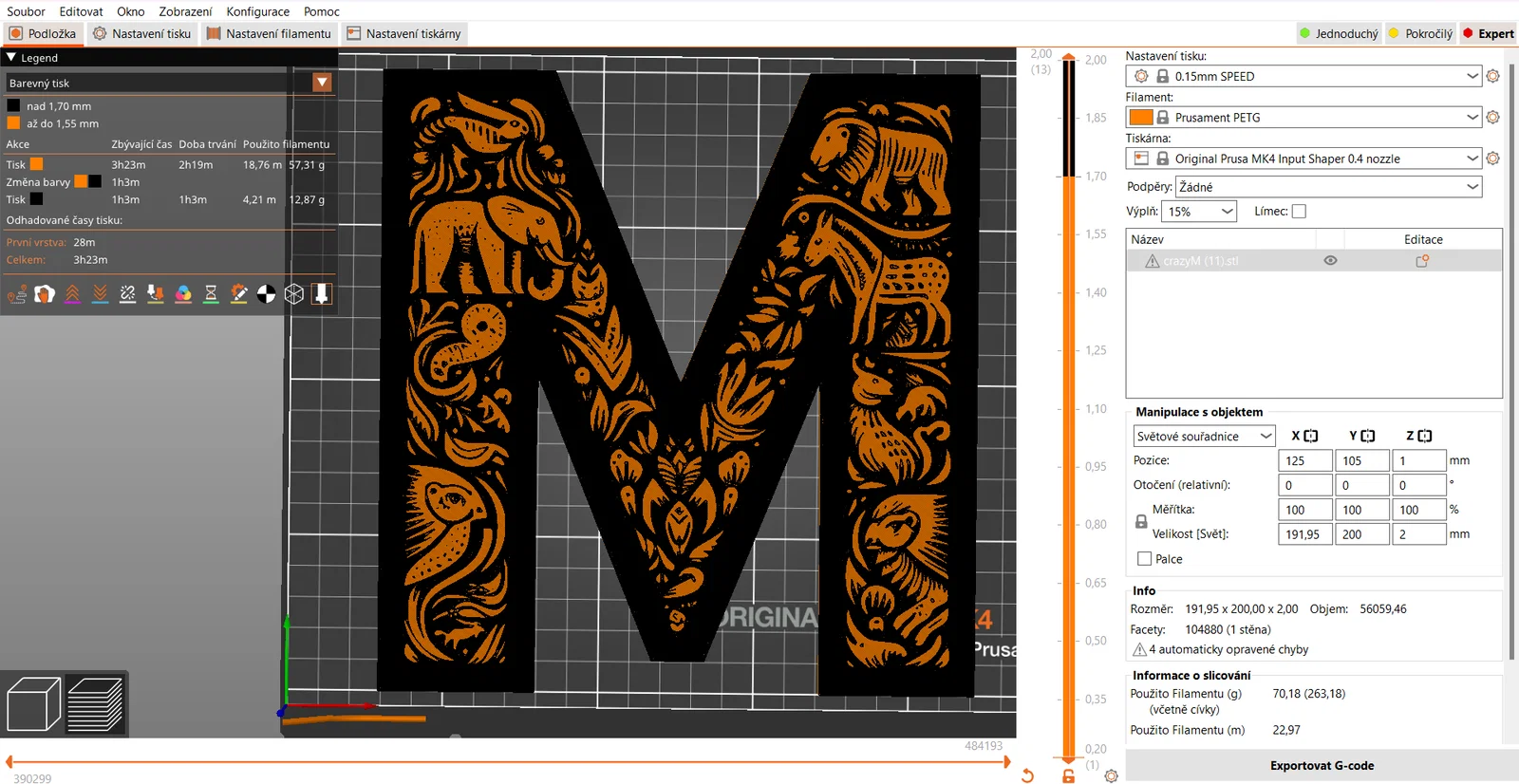Toggle color changes visibility (CMYK circles icon)
The height and width of the screenshot is (784, 1519).
click(183, 294)
